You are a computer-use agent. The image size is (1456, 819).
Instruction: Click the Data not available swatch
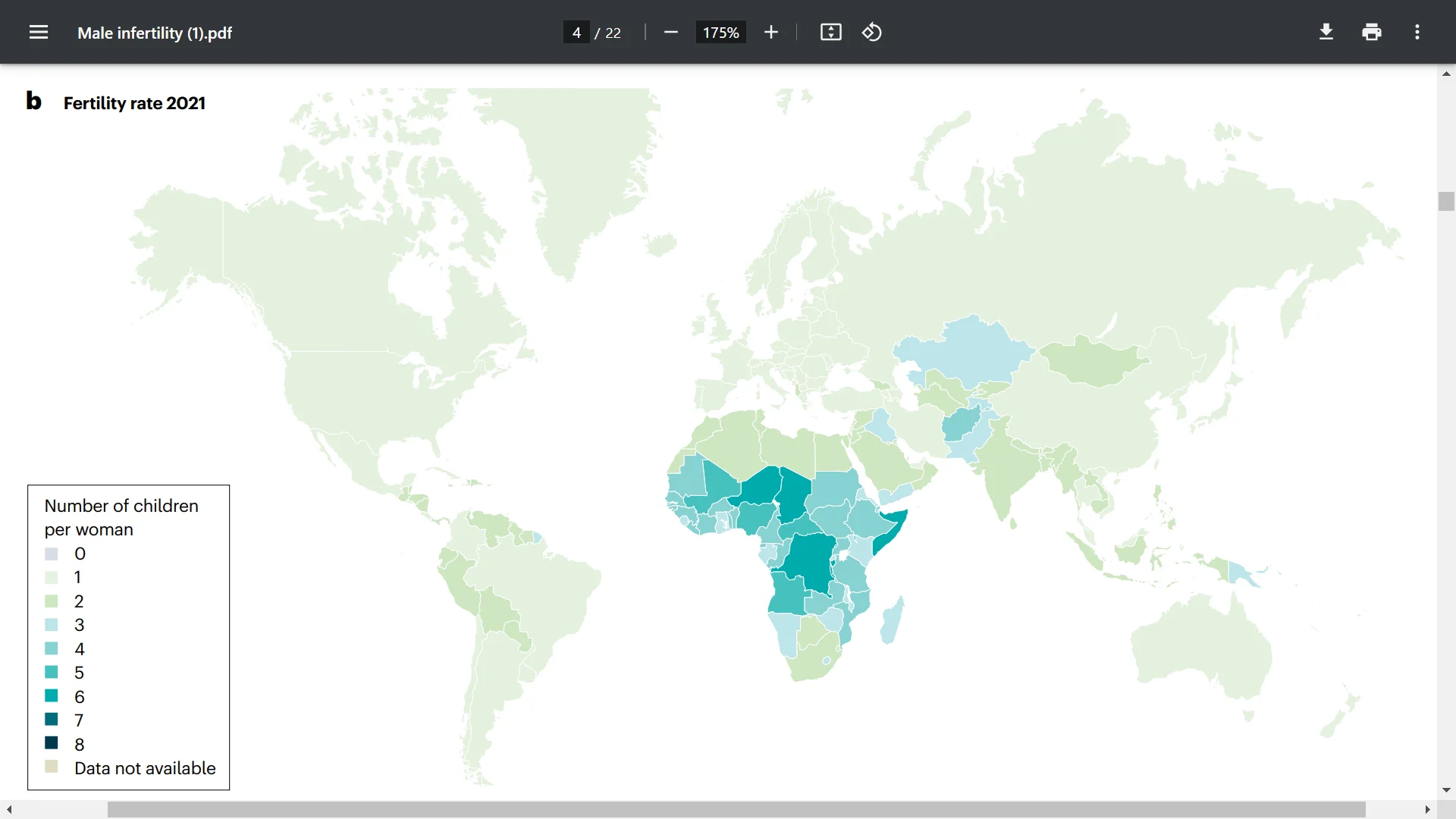pos(52,767)
